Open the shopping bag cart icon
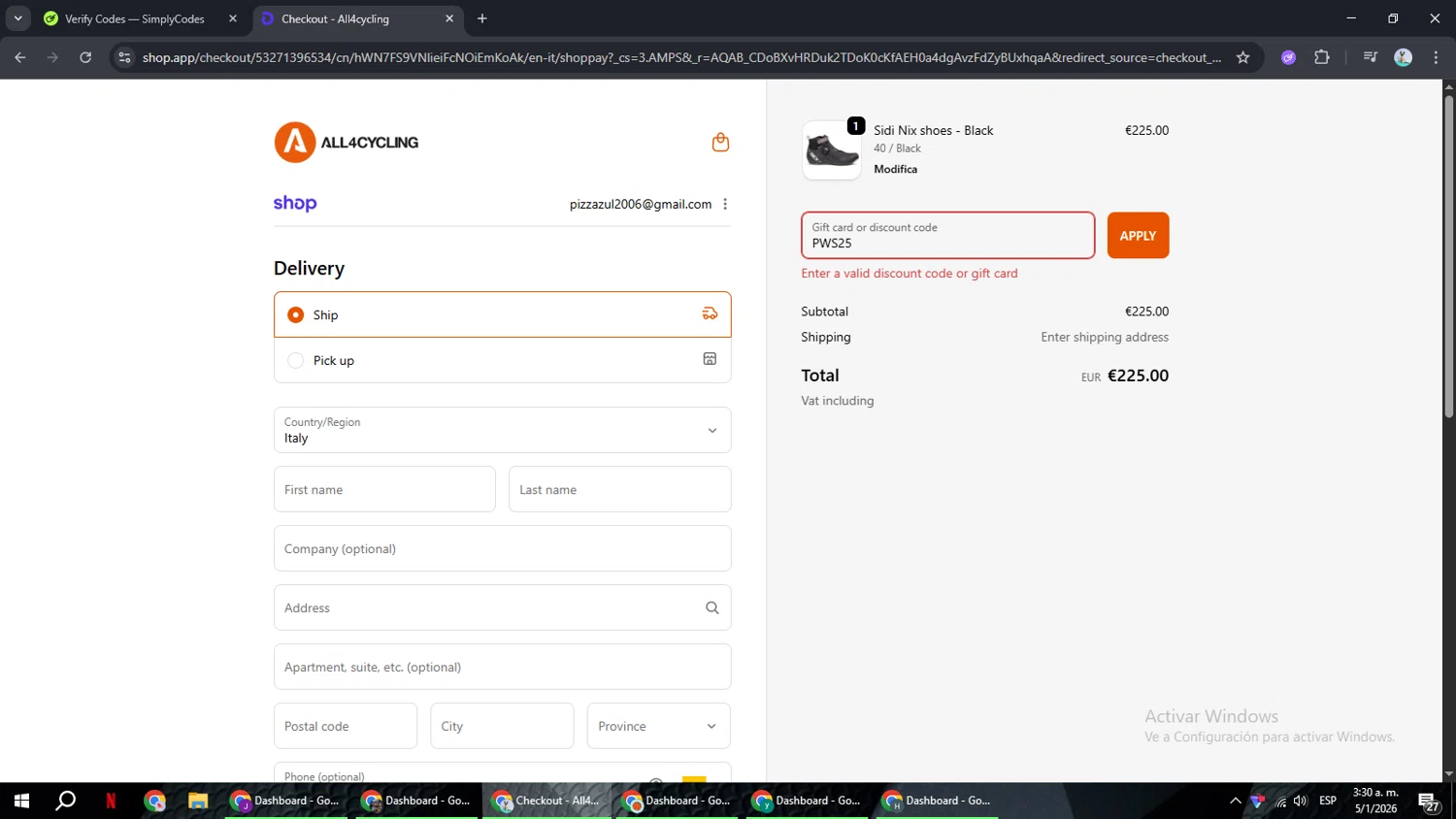The image size is (1456, 819). click(720, 143)
